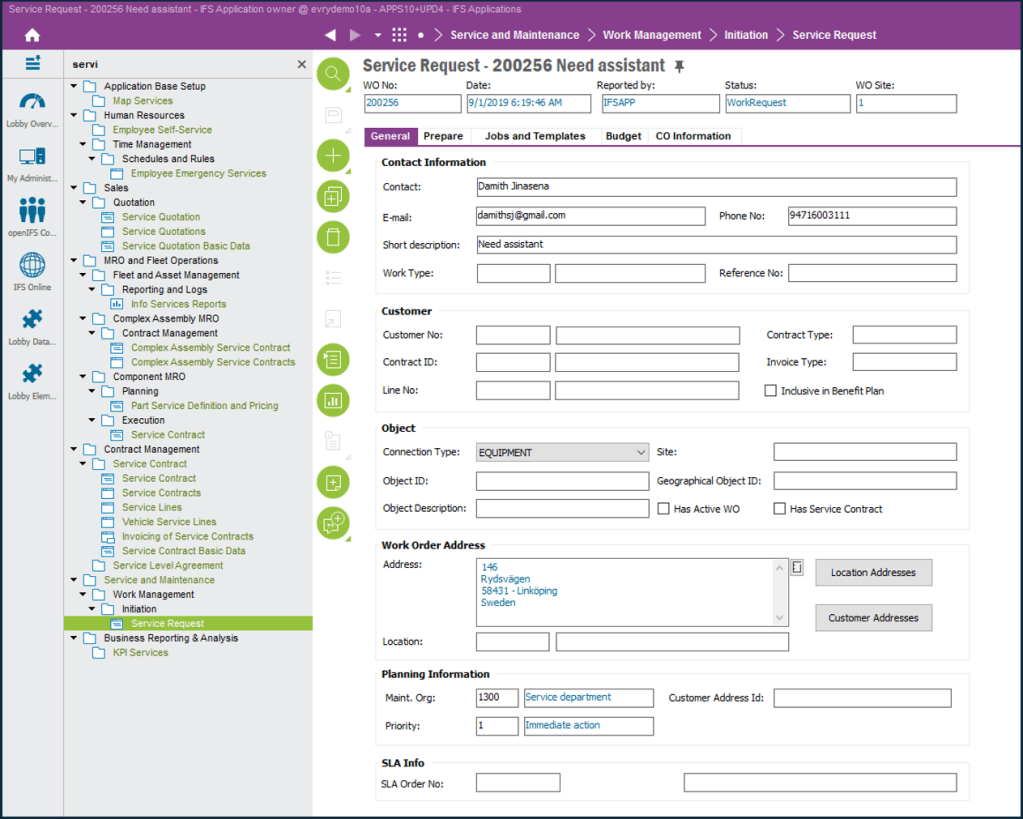
Task: Click the green Duplicate record icon
Action: (x=333, y=197)
